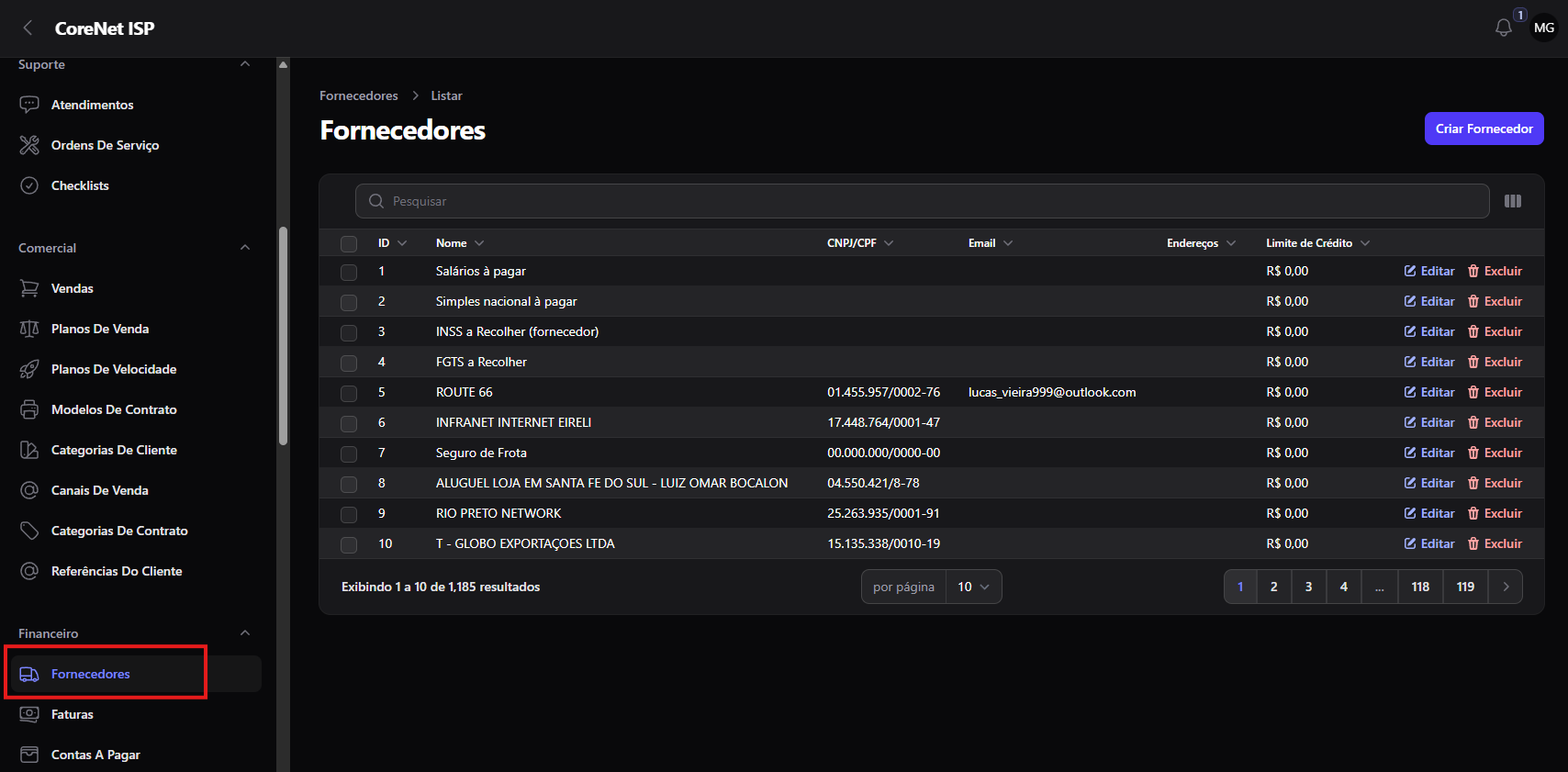
Task: Collapse the Financeiro sidebar group
Action: [x=245, y=633]
